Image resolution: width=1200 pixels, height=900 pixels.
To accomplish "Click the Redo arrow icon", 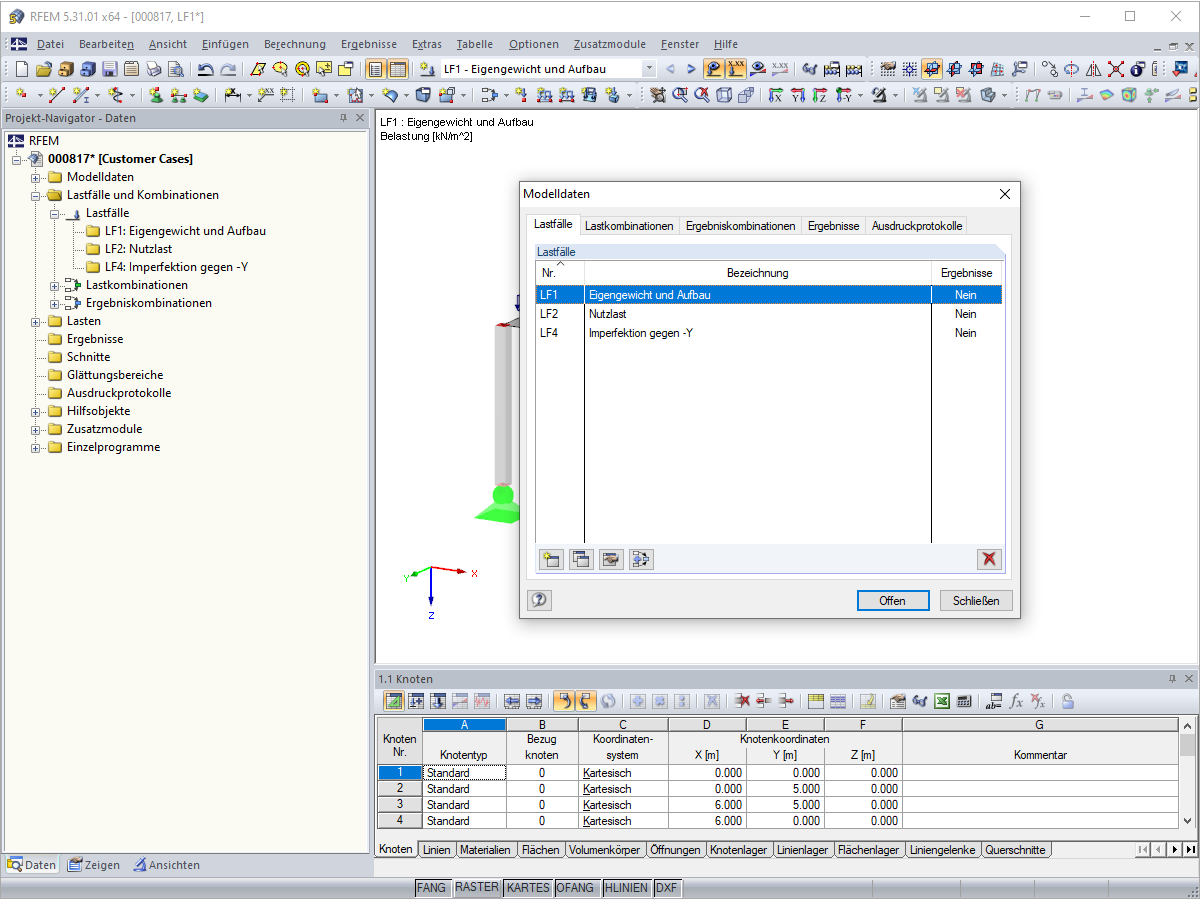I will (228, 69).
